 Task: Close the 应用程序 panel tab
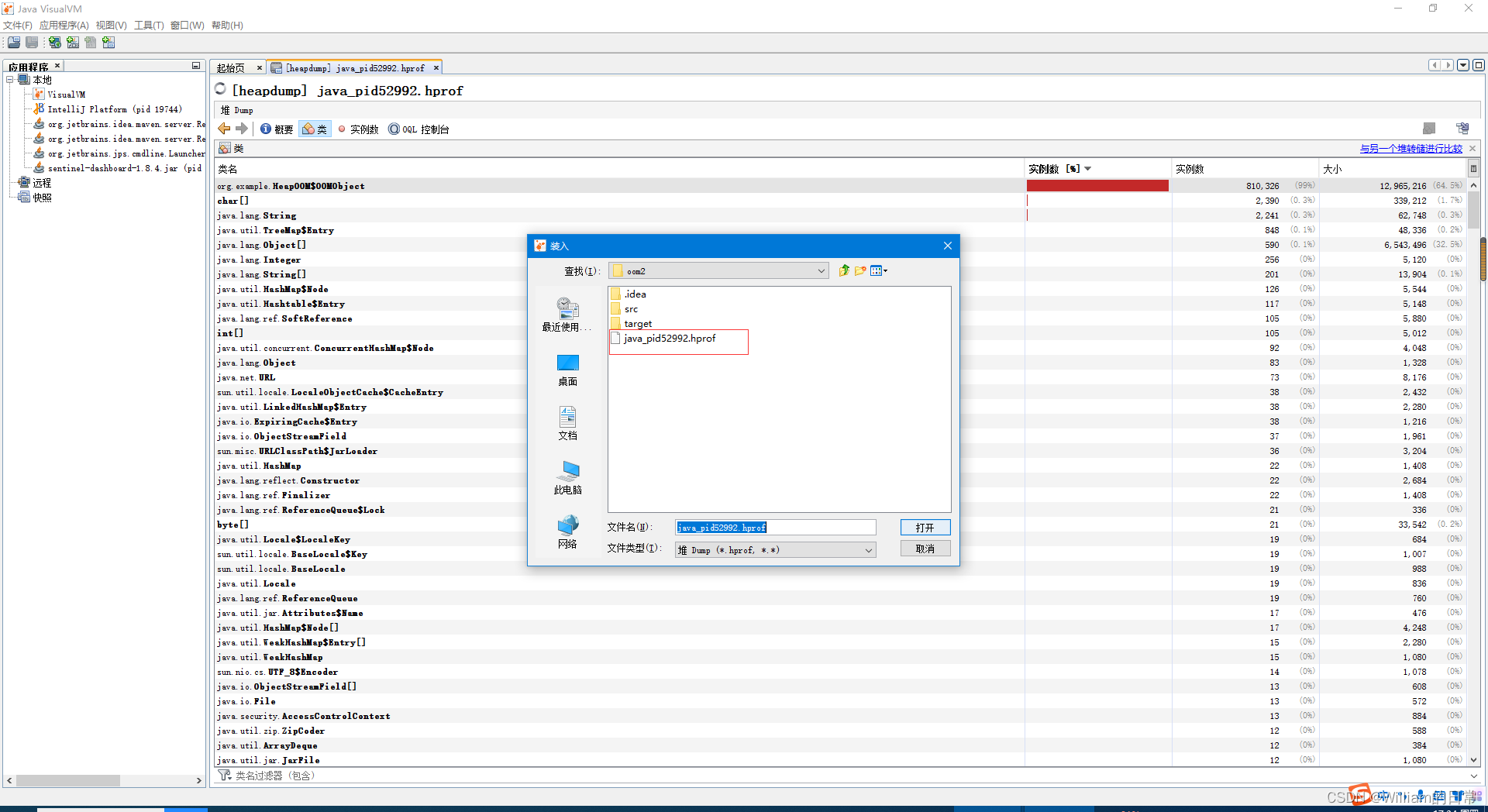click(x=57, y=66)
